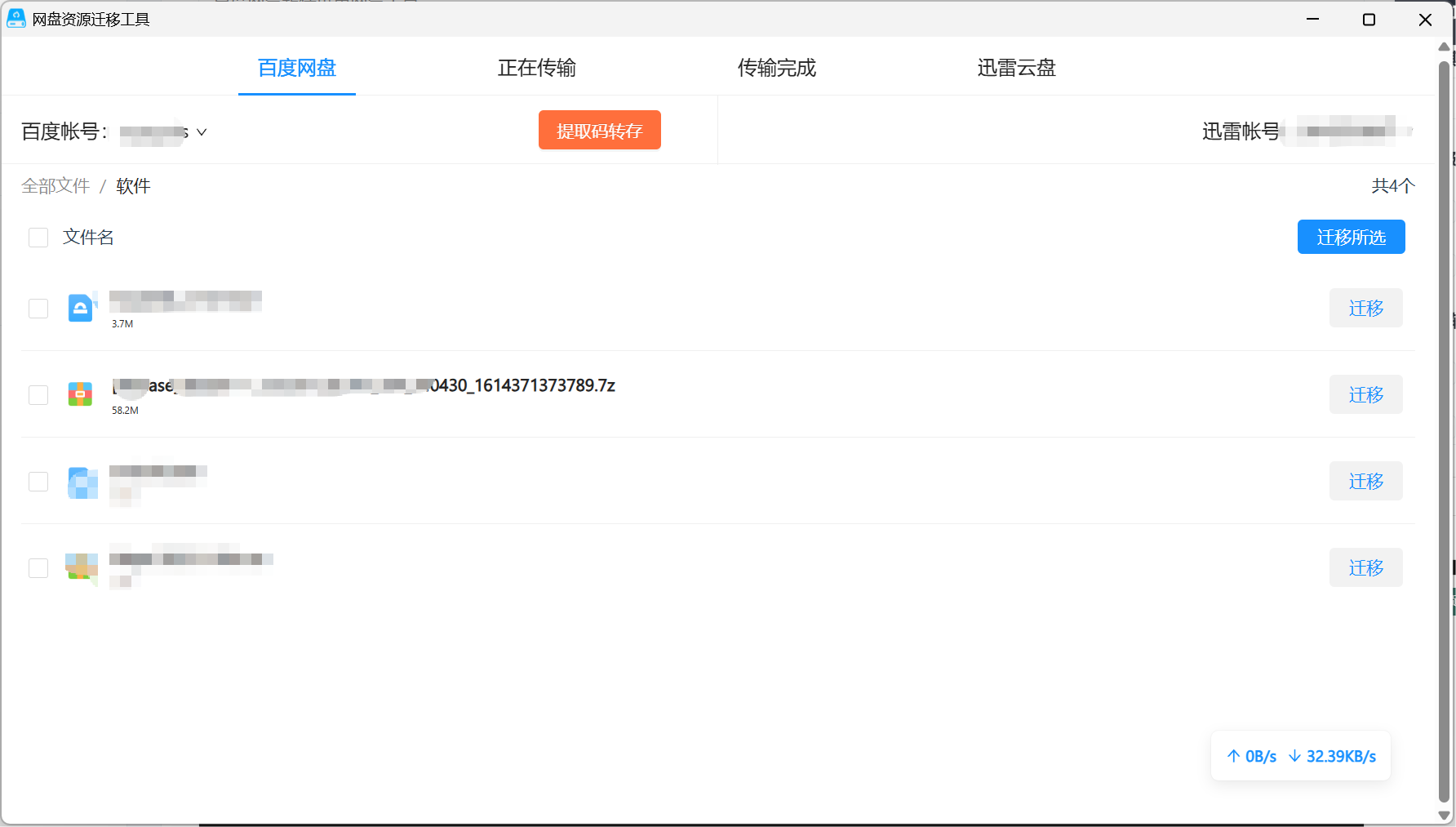Click 迁移 for the 3.7M file
The image size is (1456, 827).
click(x=1366, y=308)
